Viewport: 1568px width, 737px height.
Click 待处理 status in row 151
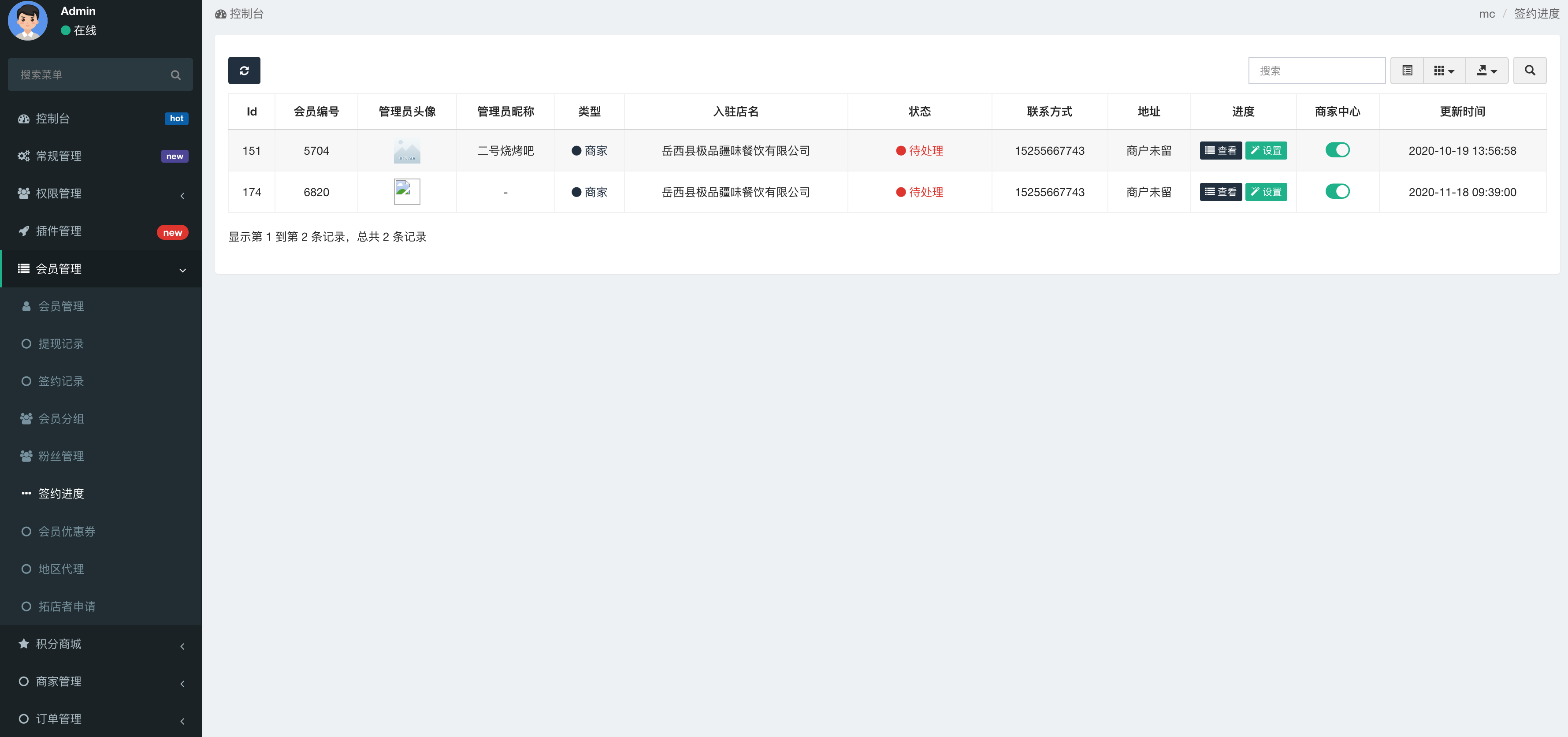919,151
